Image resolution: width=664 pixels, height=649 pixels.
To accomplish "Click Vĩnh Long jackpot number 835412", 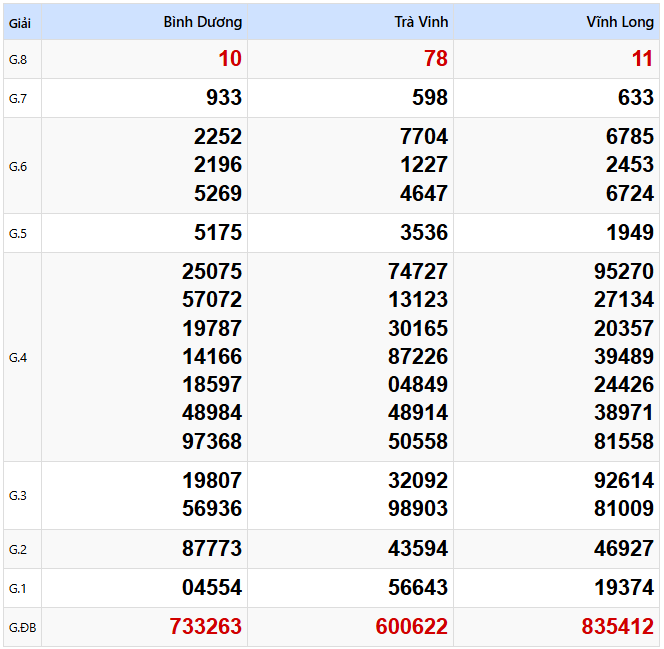I will pos(617,627).
